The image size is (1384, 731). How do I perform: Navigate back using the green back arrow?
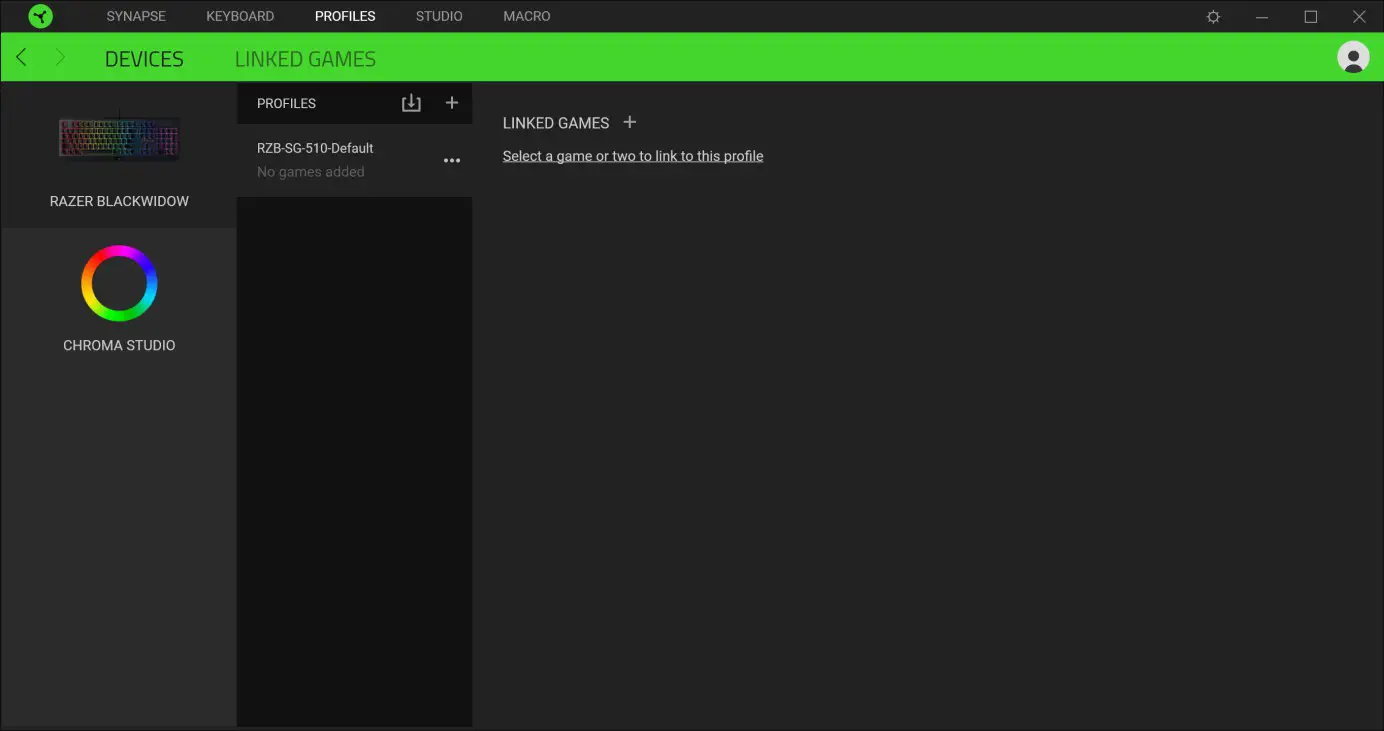tap(20, 57)
